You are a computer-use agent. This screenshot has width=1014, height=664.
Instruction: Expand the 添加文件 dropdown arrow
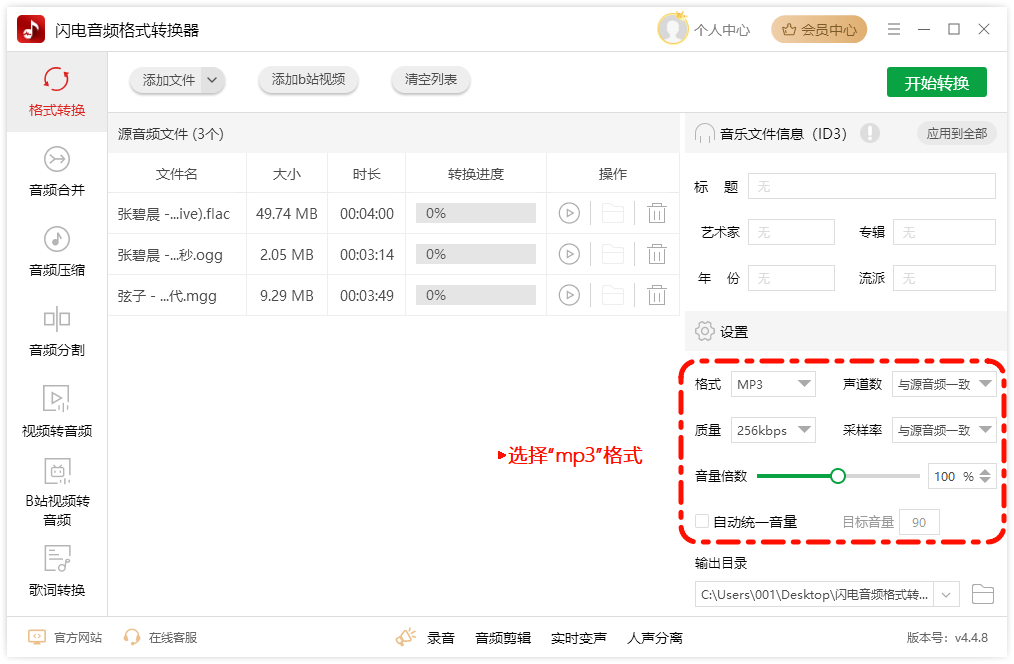[x=213, y=80]
